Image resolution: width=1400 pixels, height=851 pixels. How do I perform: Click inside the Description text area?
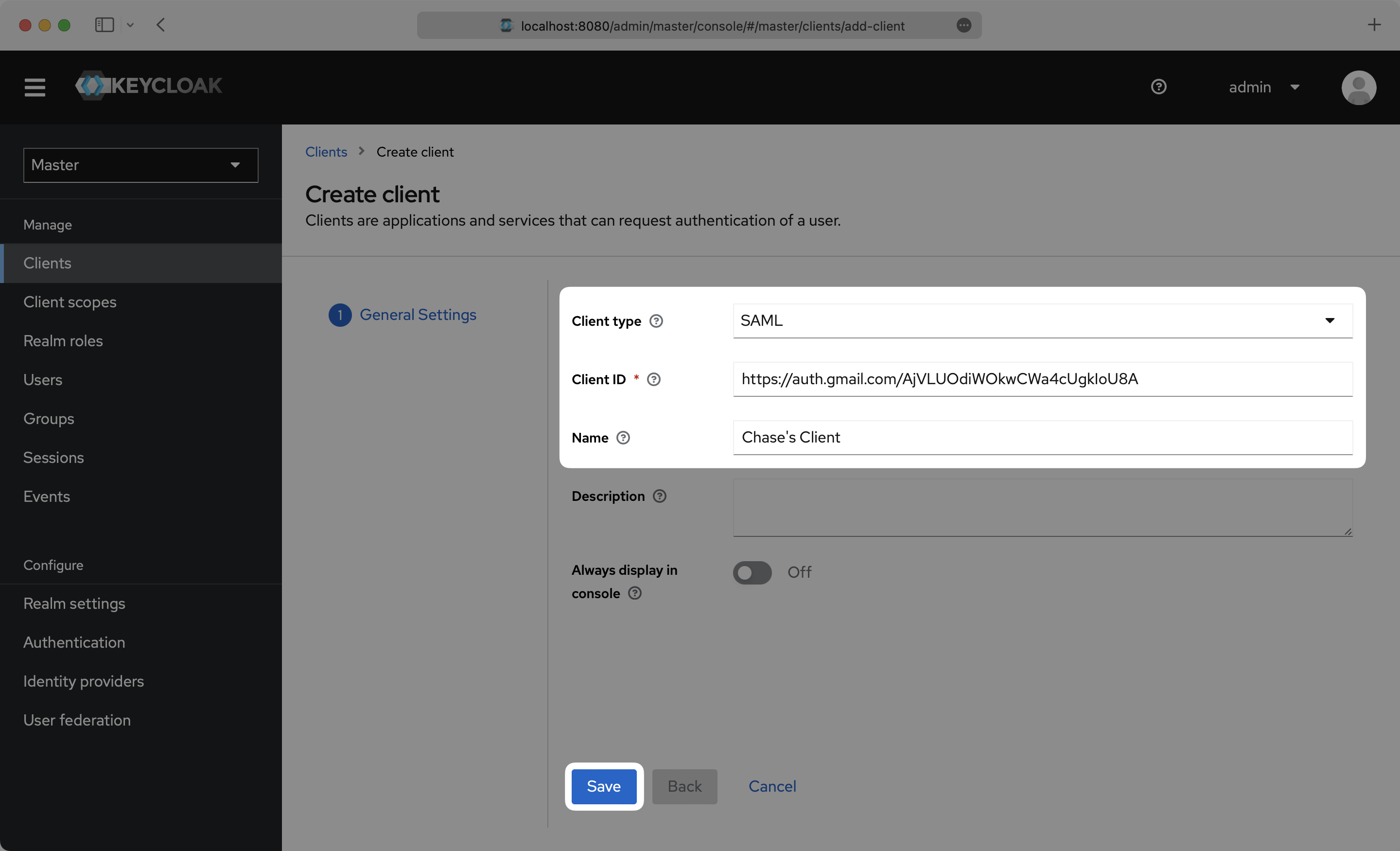pos(1042,508)
